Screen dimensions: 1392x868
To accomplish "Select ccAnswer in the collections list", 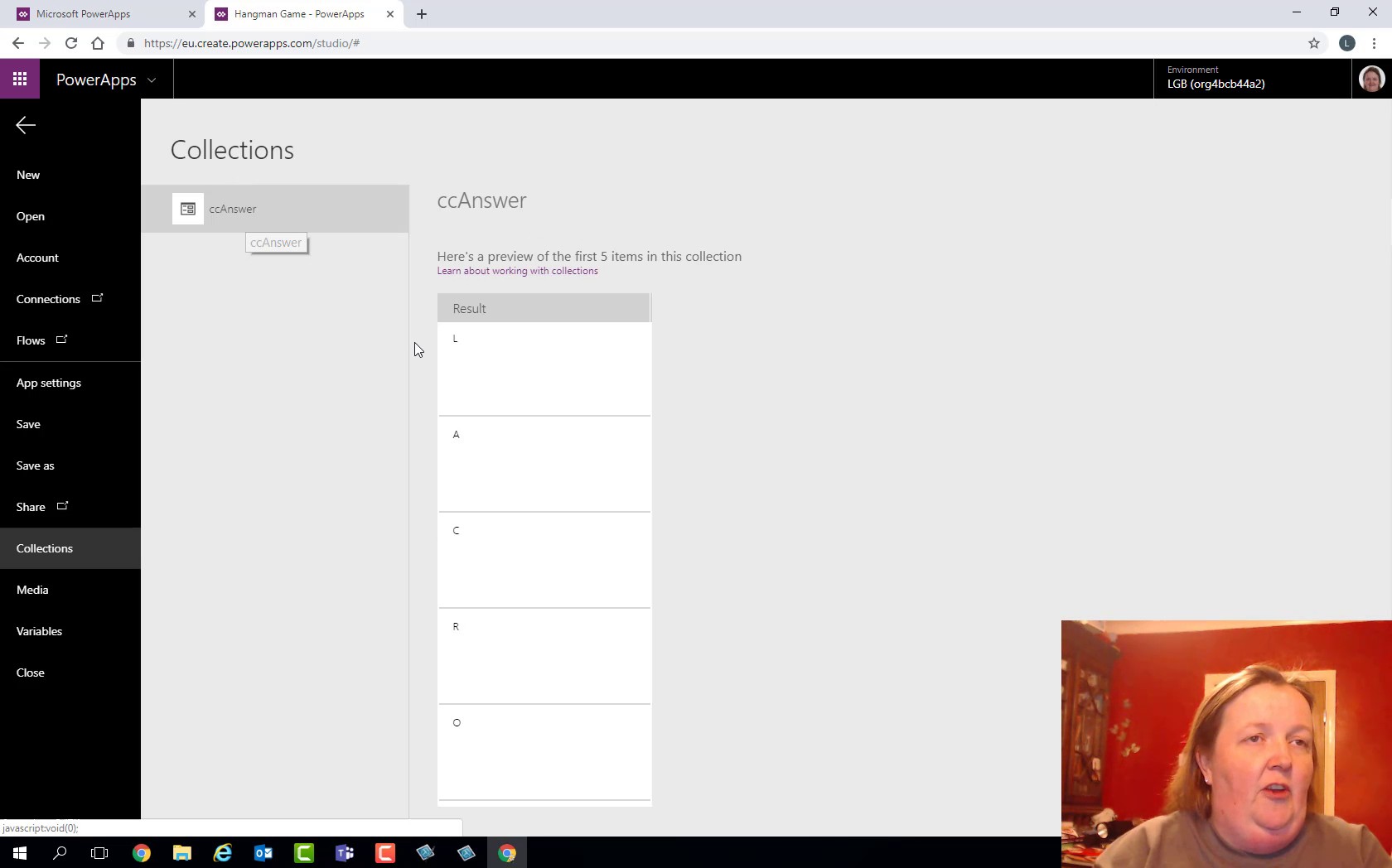I will [275, 209].
